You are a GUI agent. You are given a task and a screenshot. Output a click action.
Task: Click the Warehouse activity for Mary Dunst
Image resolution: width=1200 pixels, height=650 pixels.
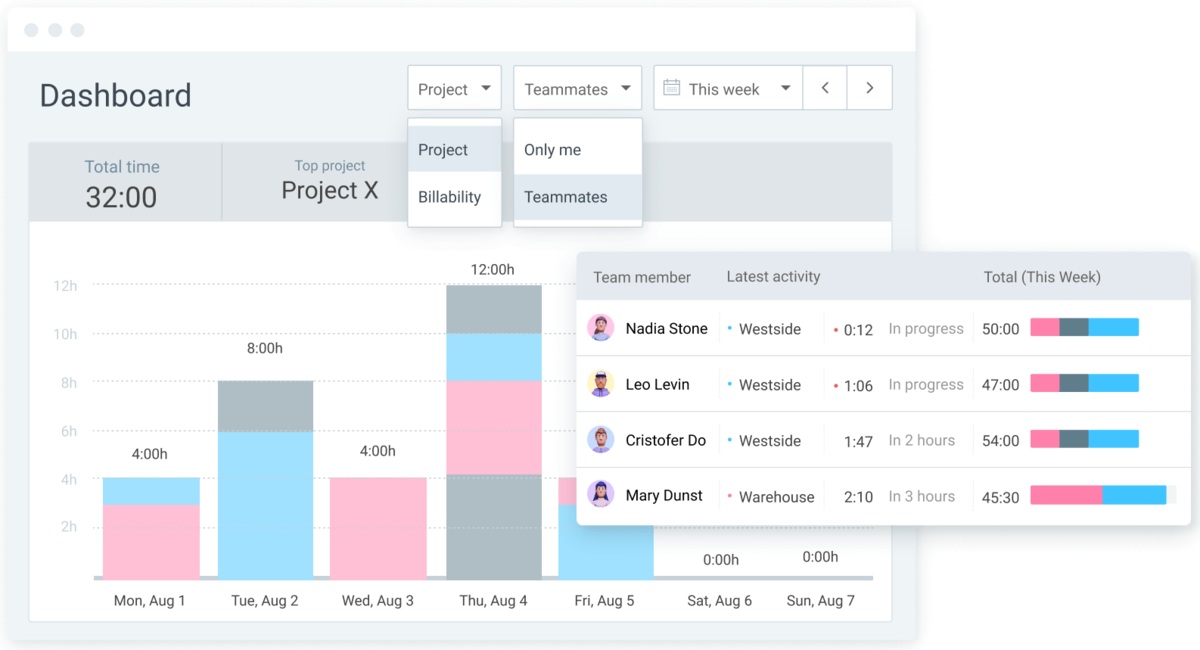[776, 497]
